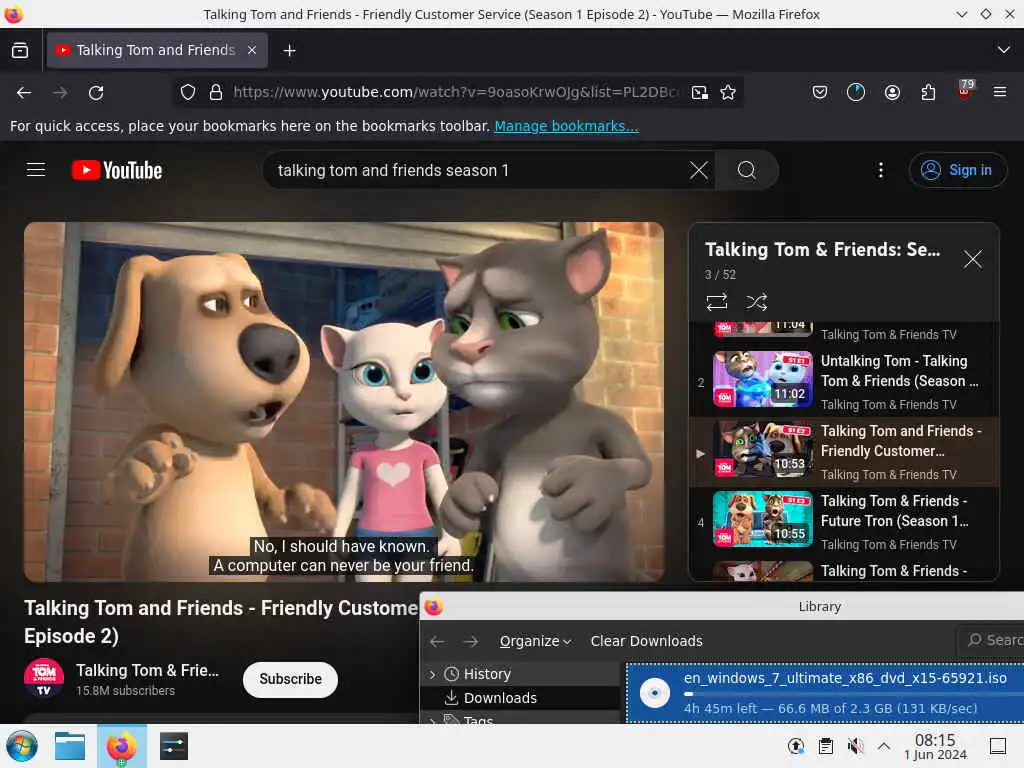The width and height of the screenshot is (1024, 768).
Task: Open a new tab with plus button
Action: point(289,50)
